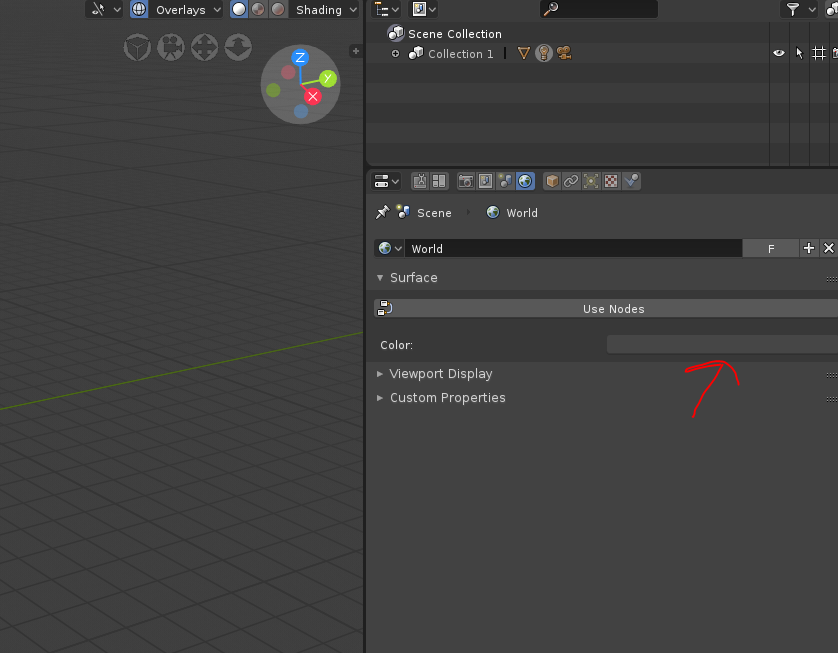Open the world Color swatch

722,345
